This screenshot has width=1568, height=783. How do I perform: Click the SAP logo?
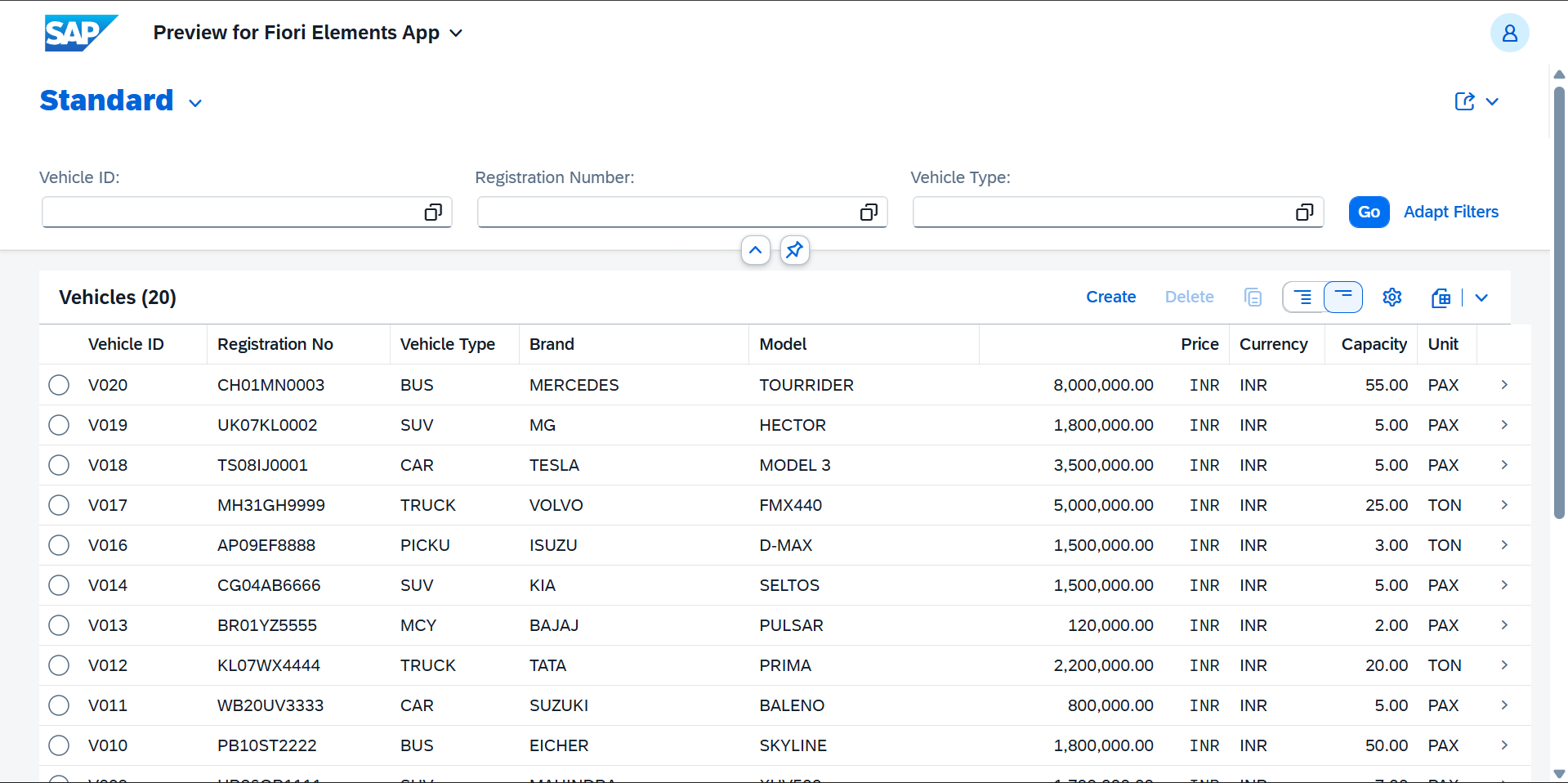81,33
